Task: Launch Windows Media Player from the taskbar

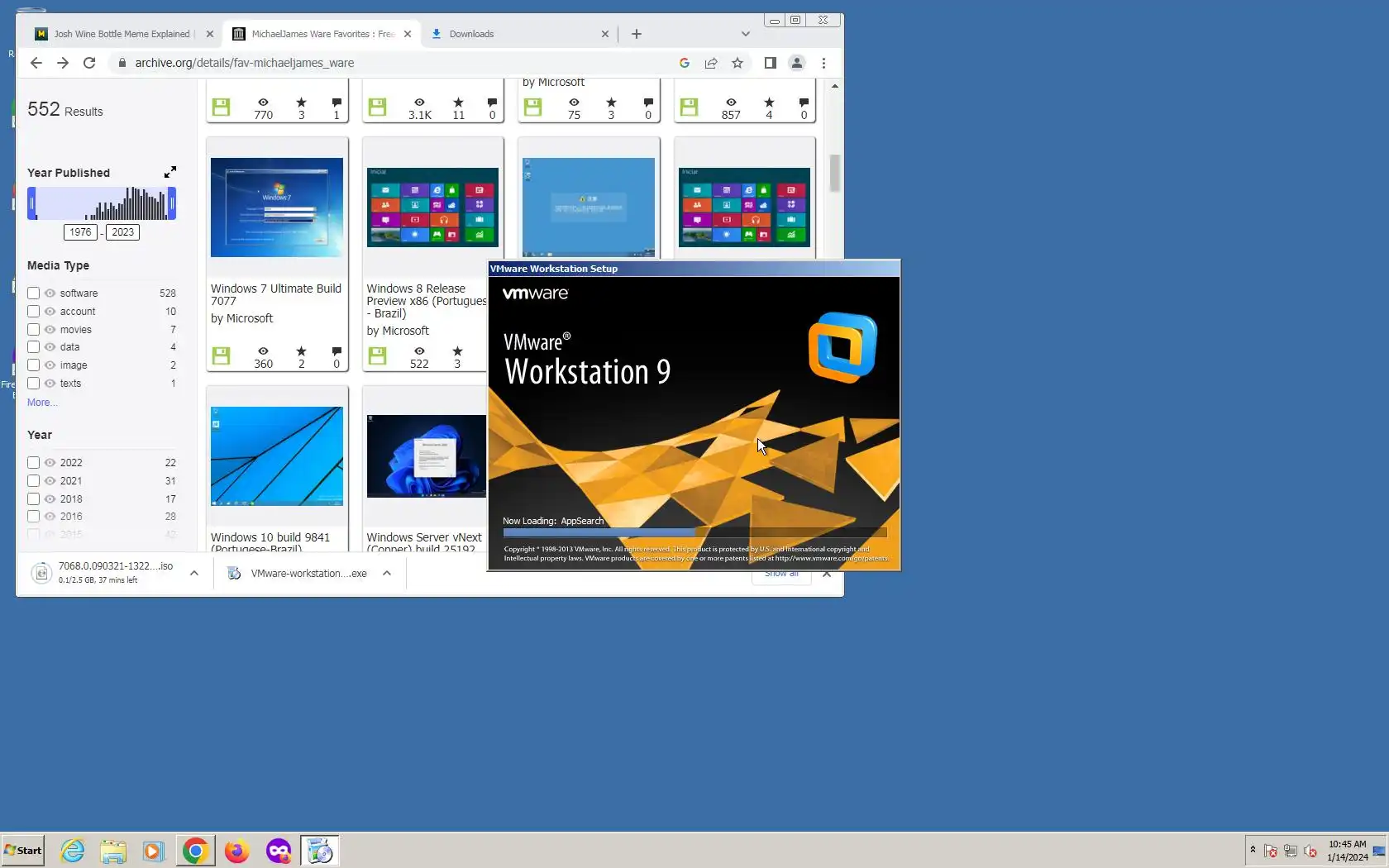Action: click(x=154, y=851)
